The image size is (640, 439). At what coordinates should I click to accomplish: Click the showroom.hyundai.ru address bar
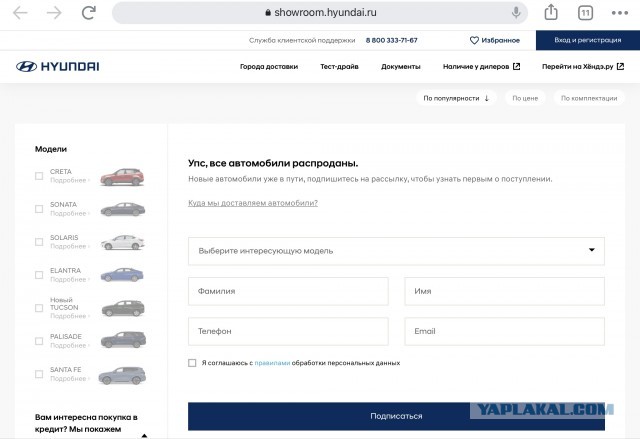pyautogui.click(x=320, y=13)
